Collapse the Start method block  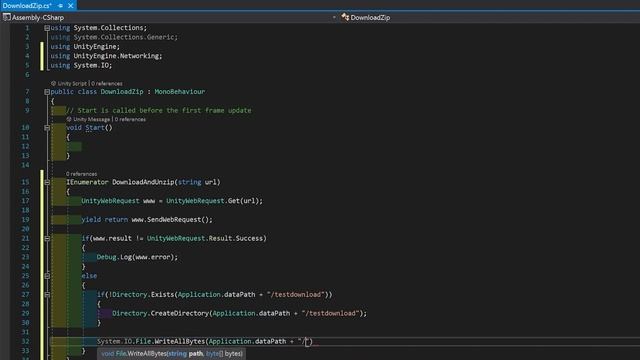(x=47, y=128)
